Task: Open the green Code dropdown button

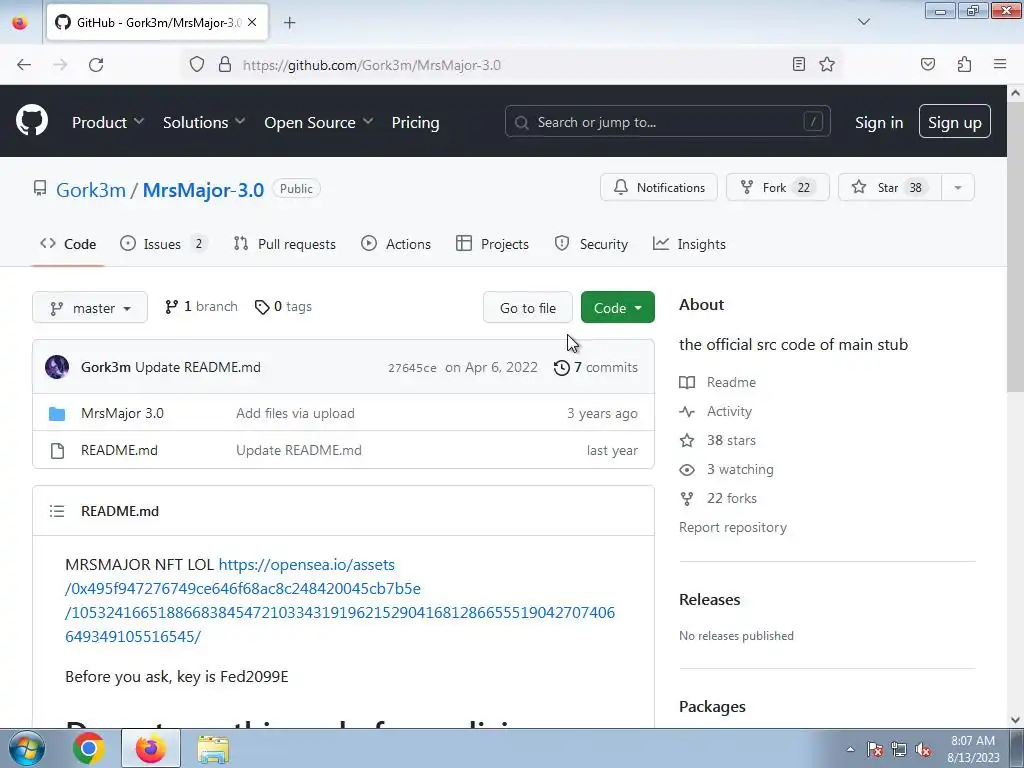Action: click(x=617, y=308)
